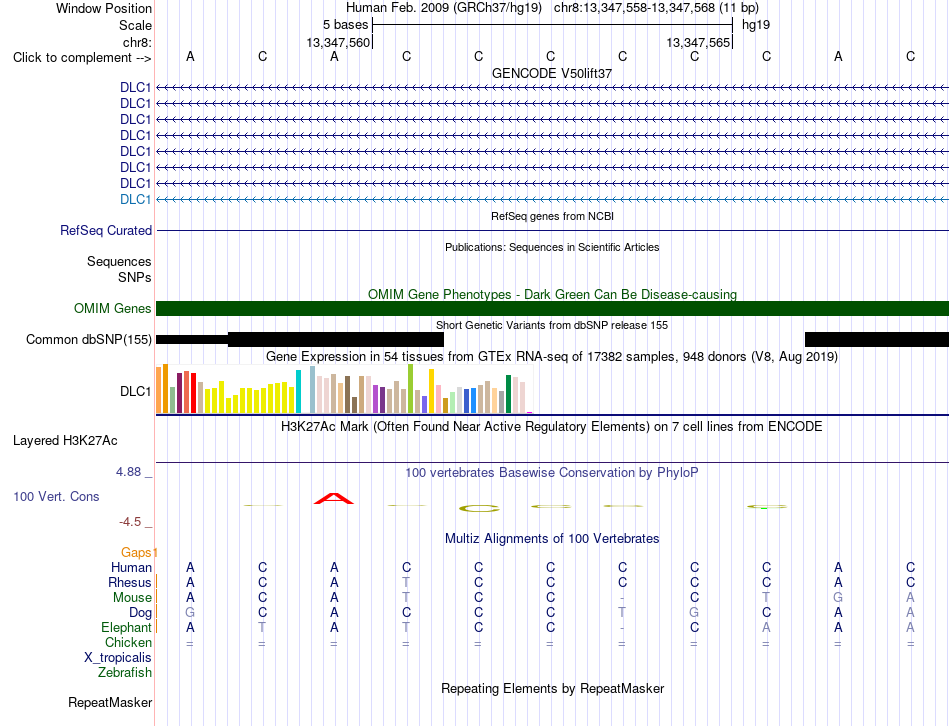Screen dimensions: 950x726
Task: Click the dark green OMIM gene bar
Action: (x=552, y=308)
